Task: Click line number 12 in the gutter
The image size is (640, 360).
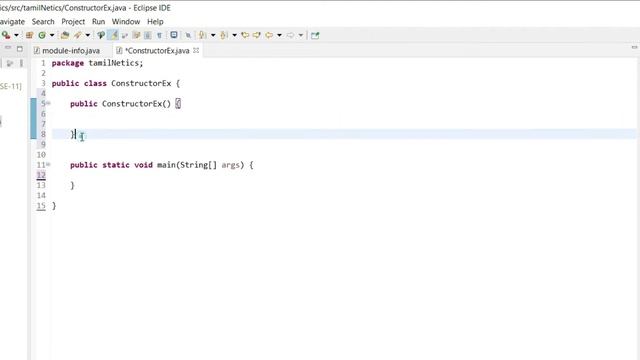Action: coord(41,175)
